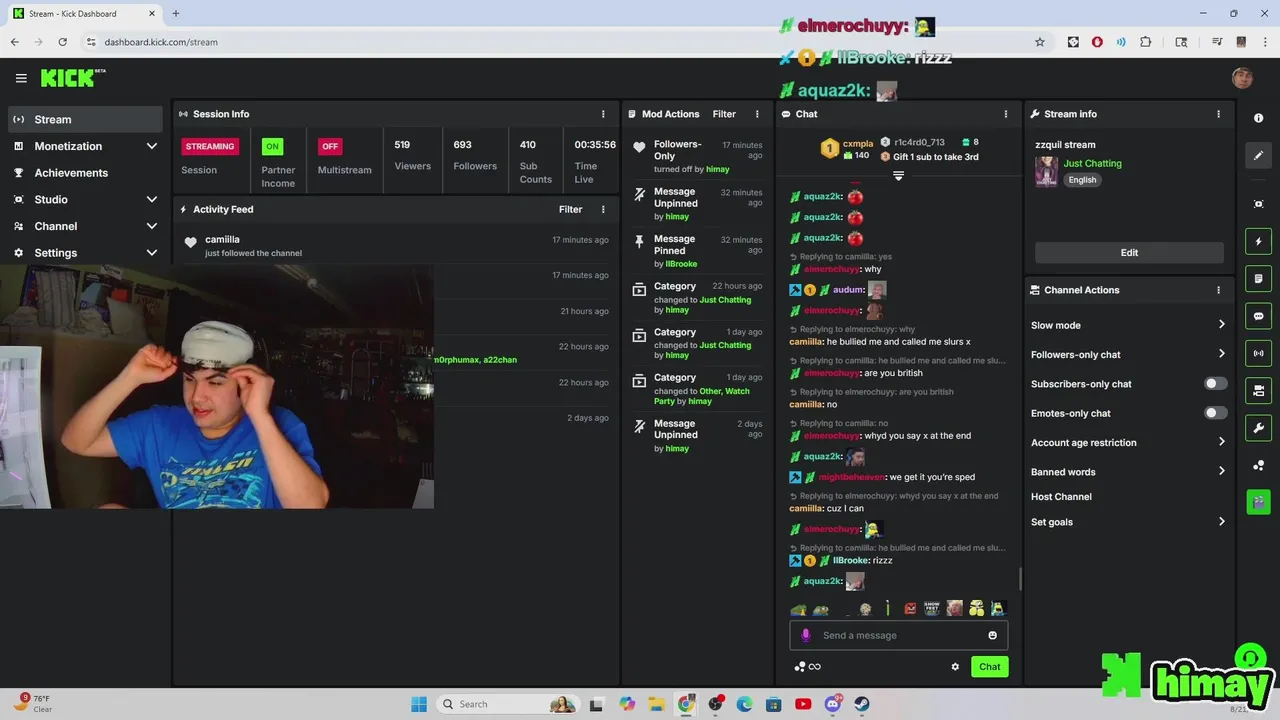Click the focus frame icon in right sidebar
The width and height of the screenshot is (1280, 720).
(1258, 204)
